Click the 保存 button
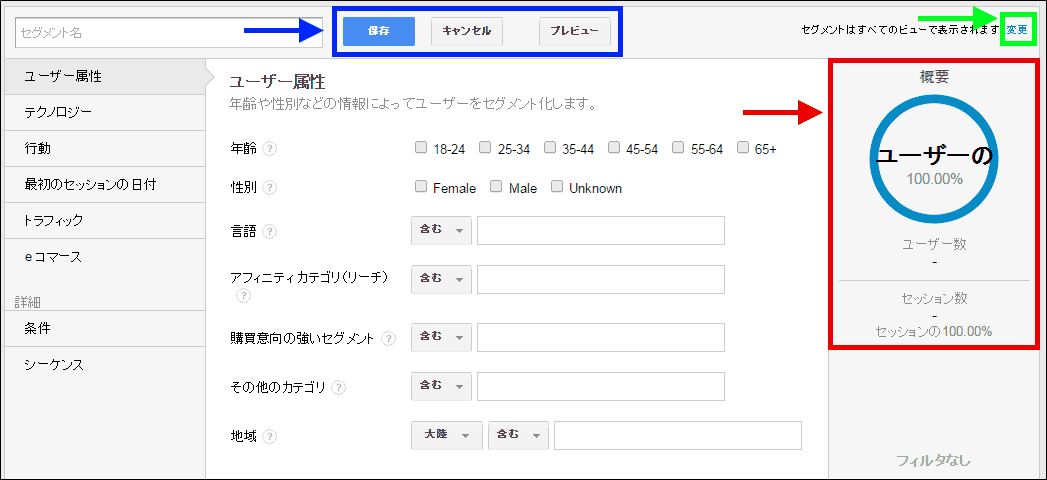This screenshot has height=480, width=1047. (379, 31)
